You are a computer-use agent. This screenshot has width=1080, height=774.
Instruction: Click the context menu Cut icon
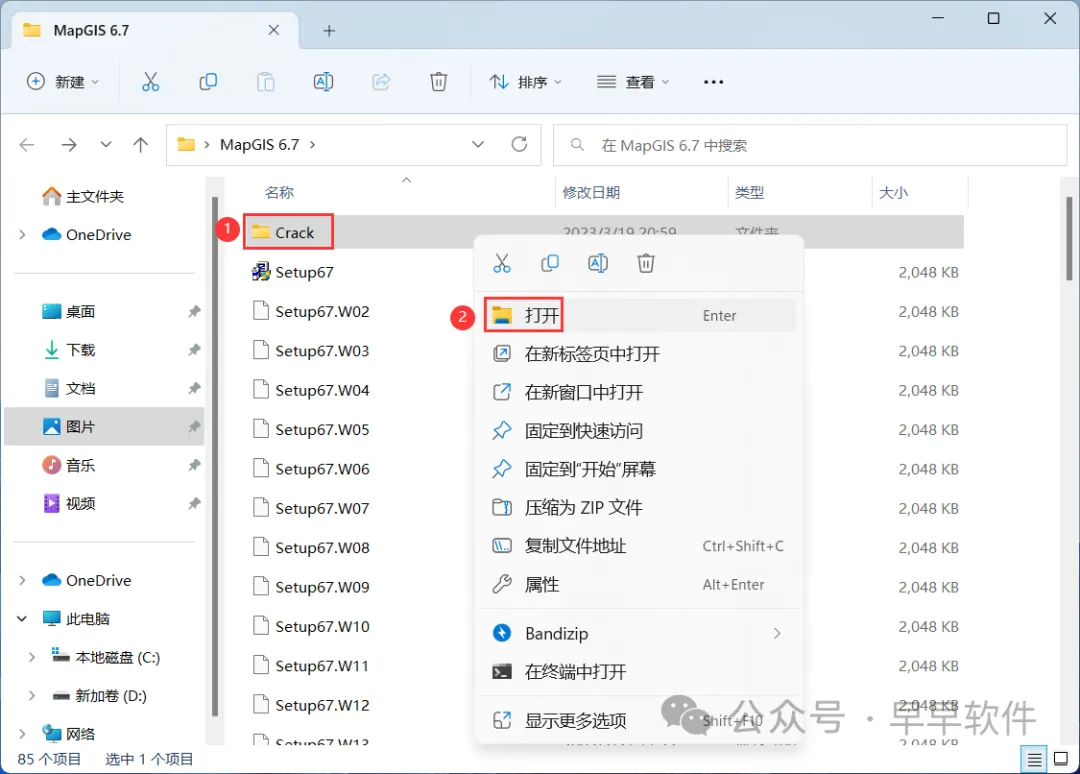click(x=501, y=263)
